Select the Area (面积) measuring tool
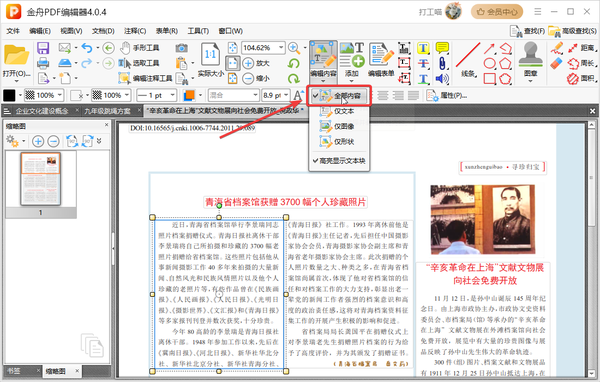Image resolution: width=600 pixels, height=382 pixels. point(581,78)
